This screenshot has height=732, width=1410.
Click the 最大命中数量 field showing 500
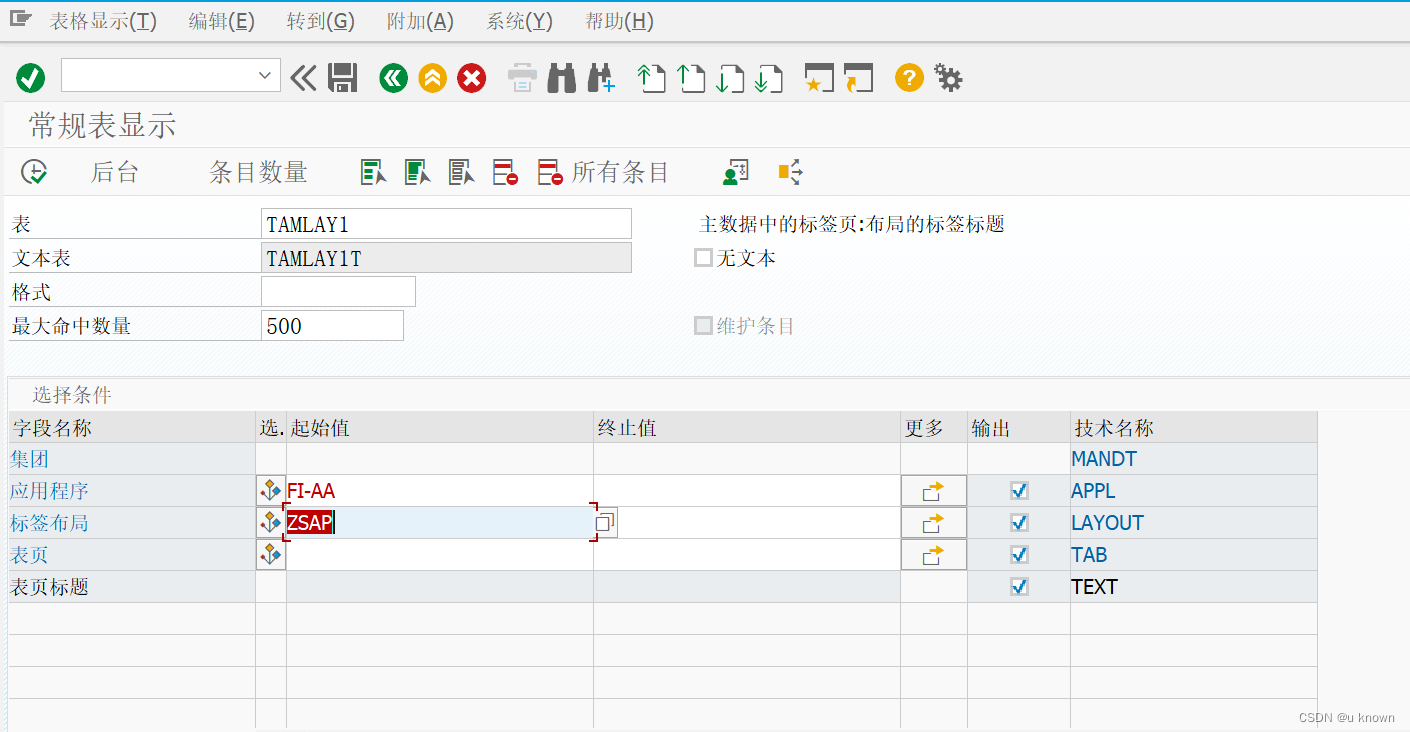(332, 326)
